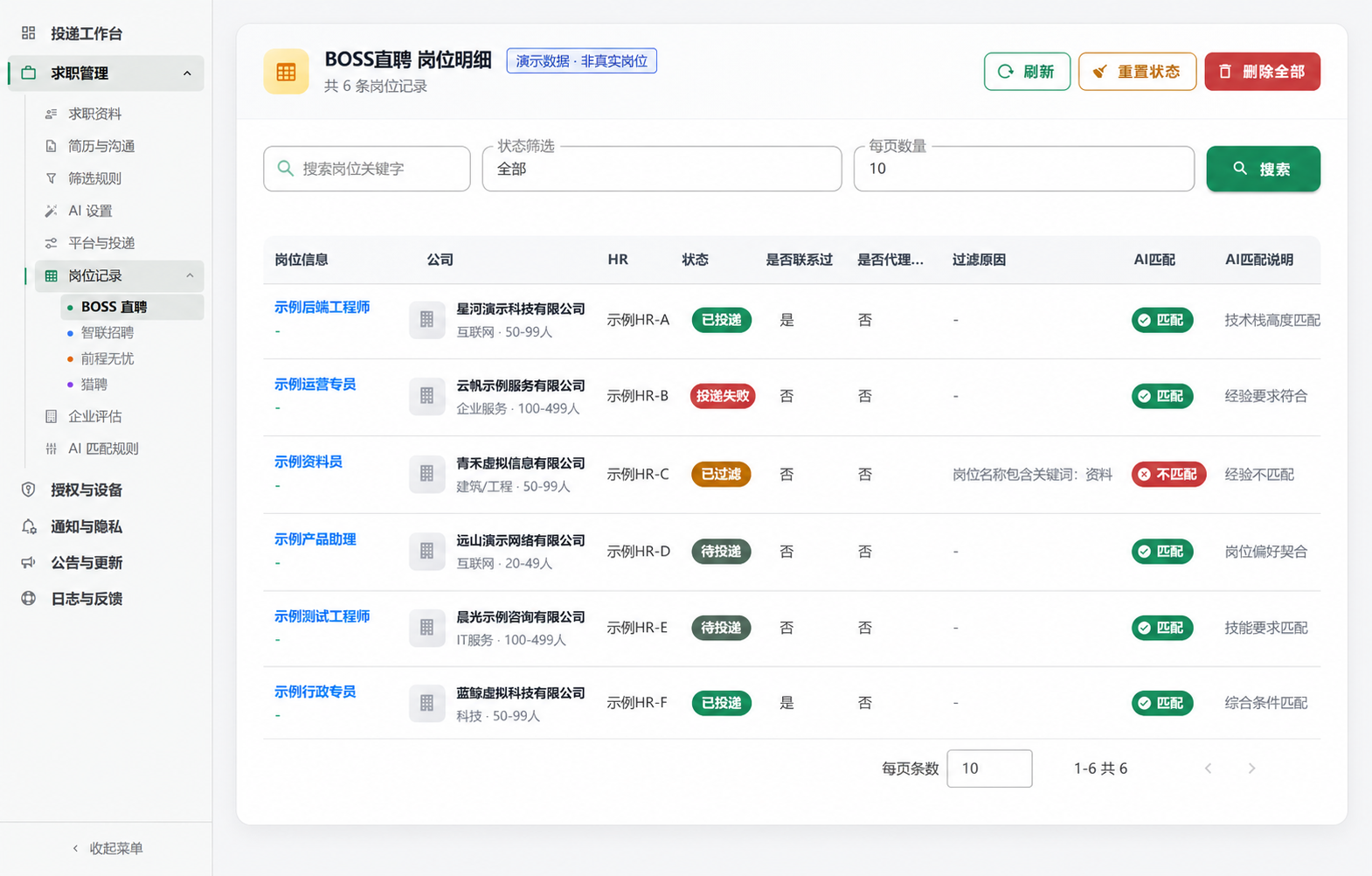Open the 示例产品助理 job link
Image resolution: width=1372 pixels, height=876 pixels.
click(x=315, y=539)
